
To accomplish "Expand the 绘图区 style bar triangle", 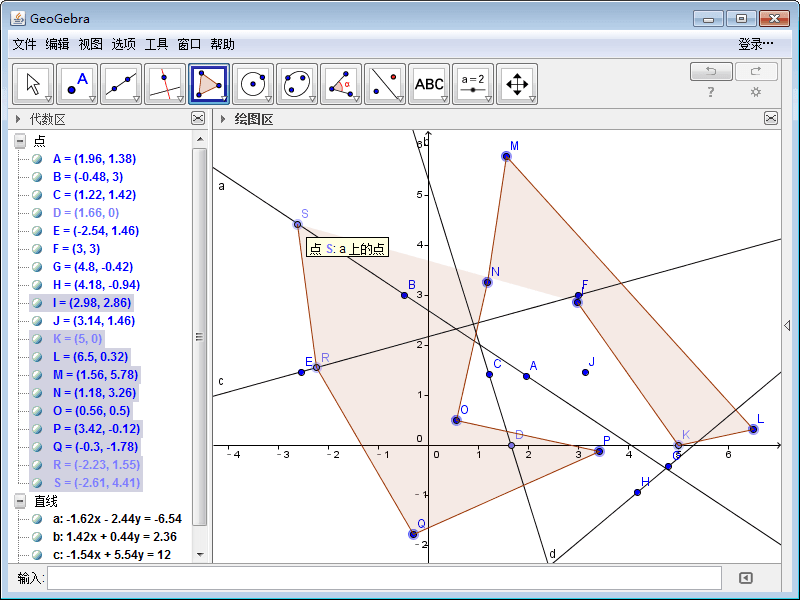I will [x=223, y=119].
